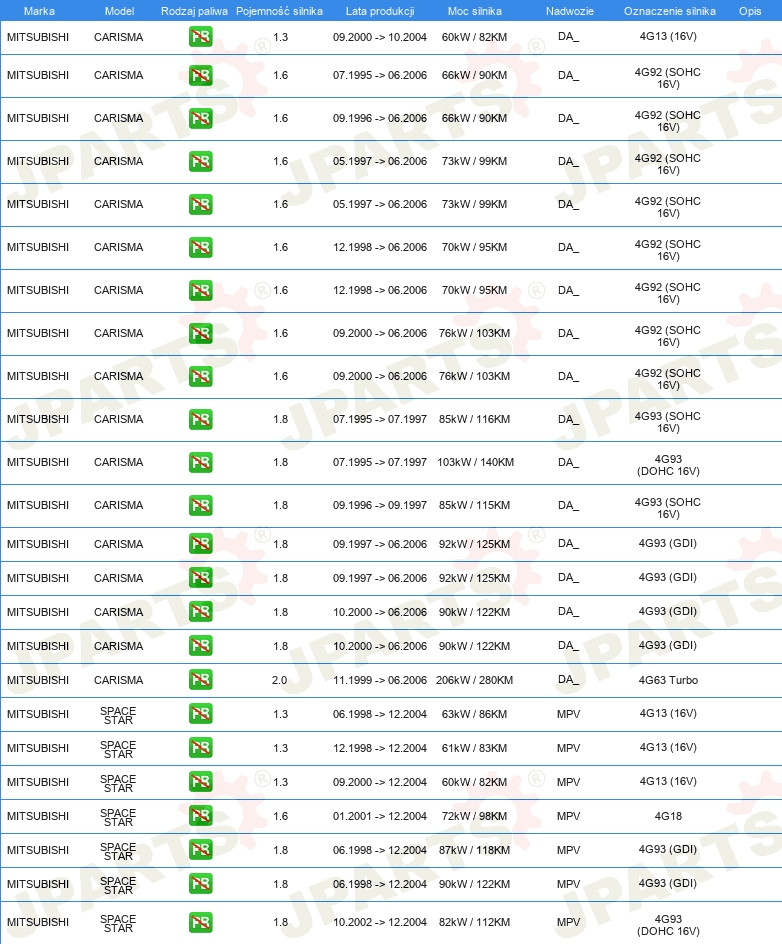The width and height of the screenshot is (782, 944).
Task: Select the 4G18 engine code cell
Action: point(668,816)
